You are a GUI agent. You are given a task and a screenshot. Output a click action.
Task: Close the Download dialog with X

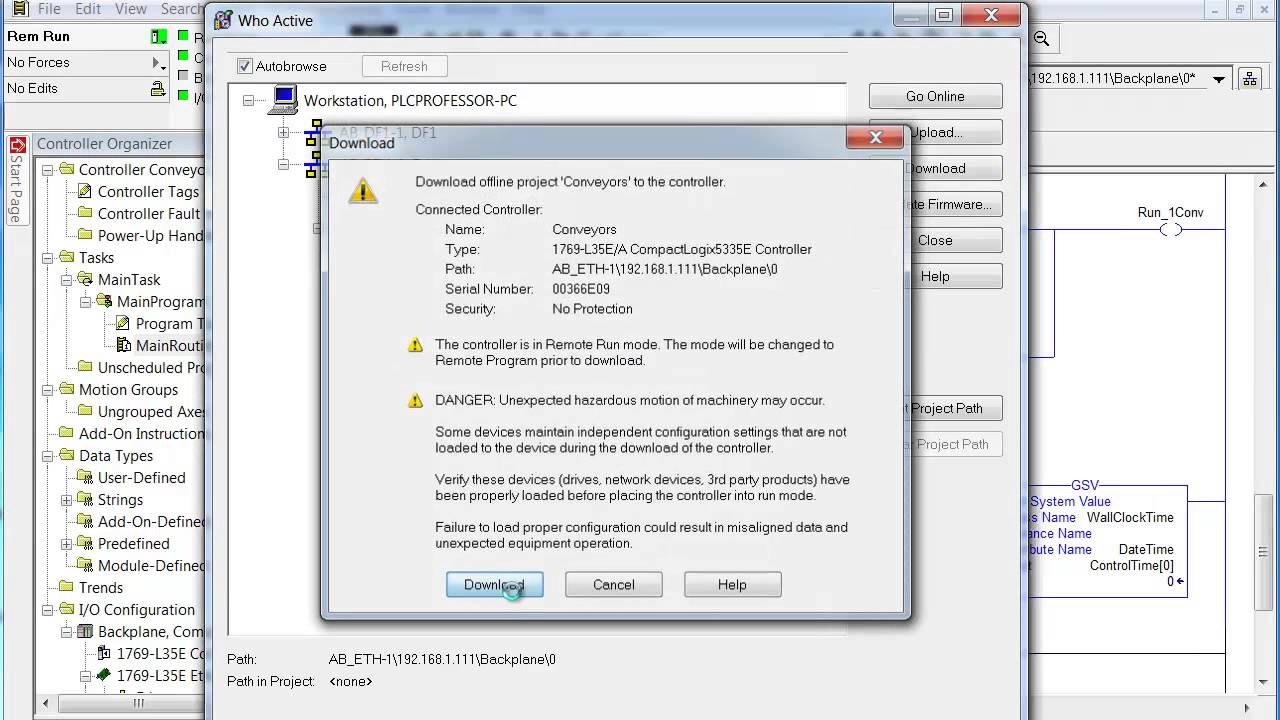click(x=875, y=138)
